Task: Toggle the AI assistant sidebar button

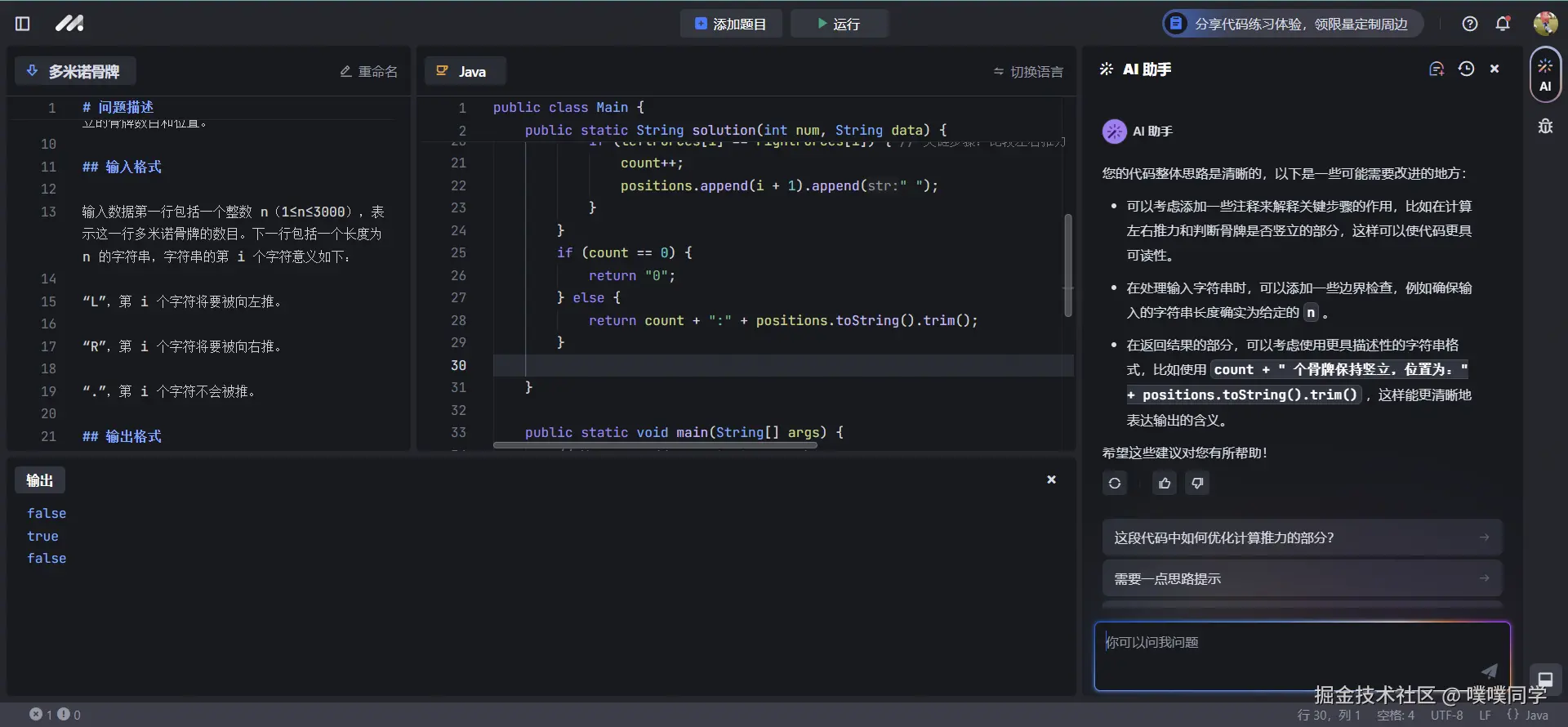Action: tap(1545, 75)
